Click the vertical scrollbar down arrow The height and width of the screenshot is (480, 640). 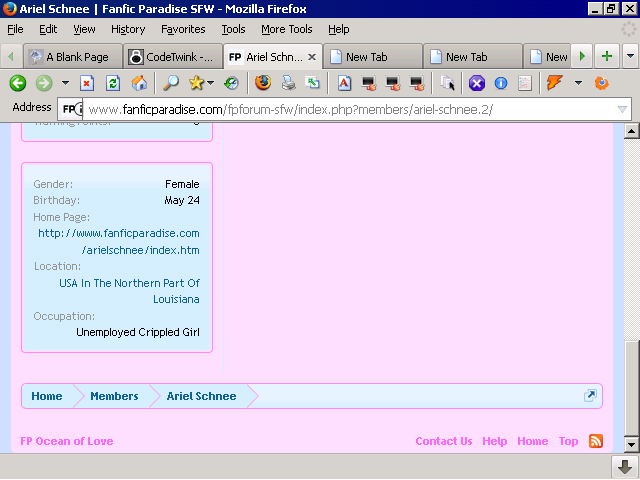[x=631, y=444]
